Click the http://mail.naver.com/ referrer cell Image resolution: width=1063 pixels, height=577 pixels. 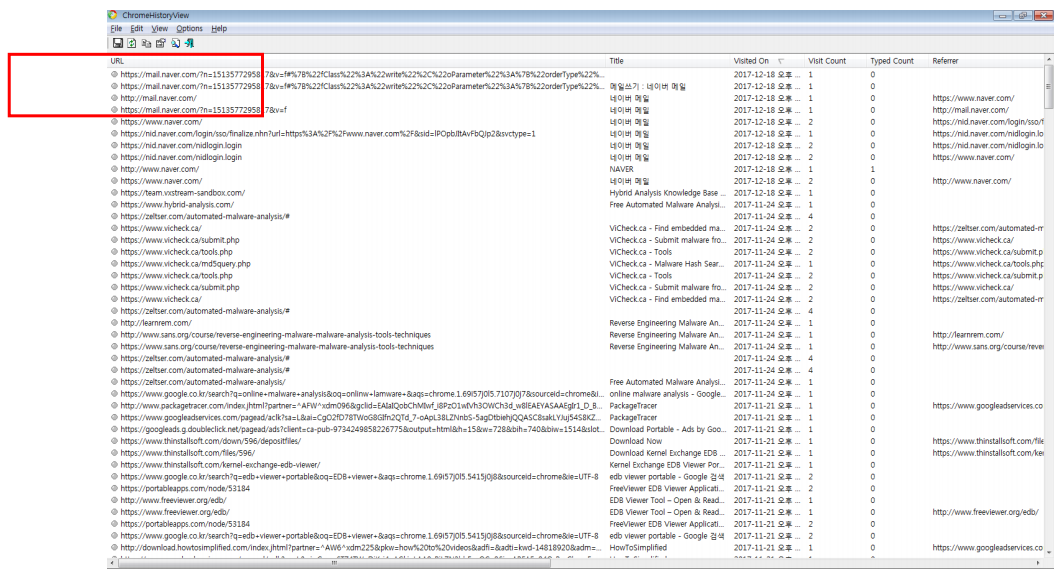[970, 110]
